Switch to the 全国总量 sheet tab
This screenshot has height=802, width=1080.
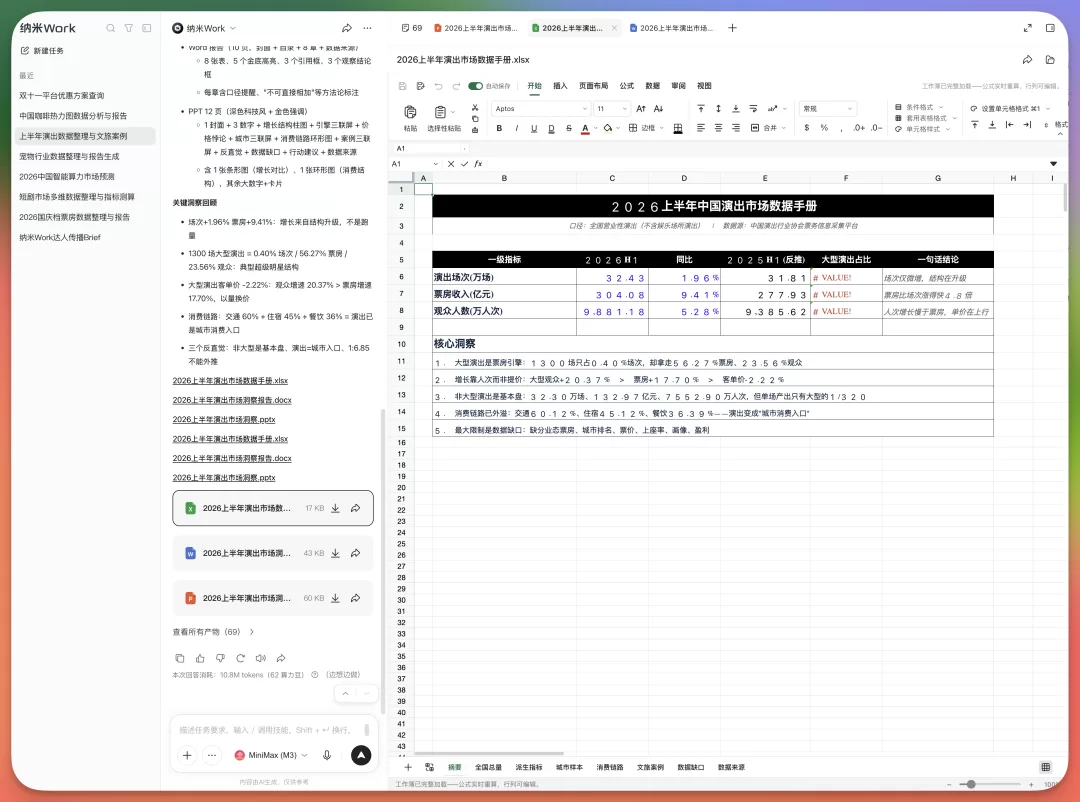click(x=488, y=767)
